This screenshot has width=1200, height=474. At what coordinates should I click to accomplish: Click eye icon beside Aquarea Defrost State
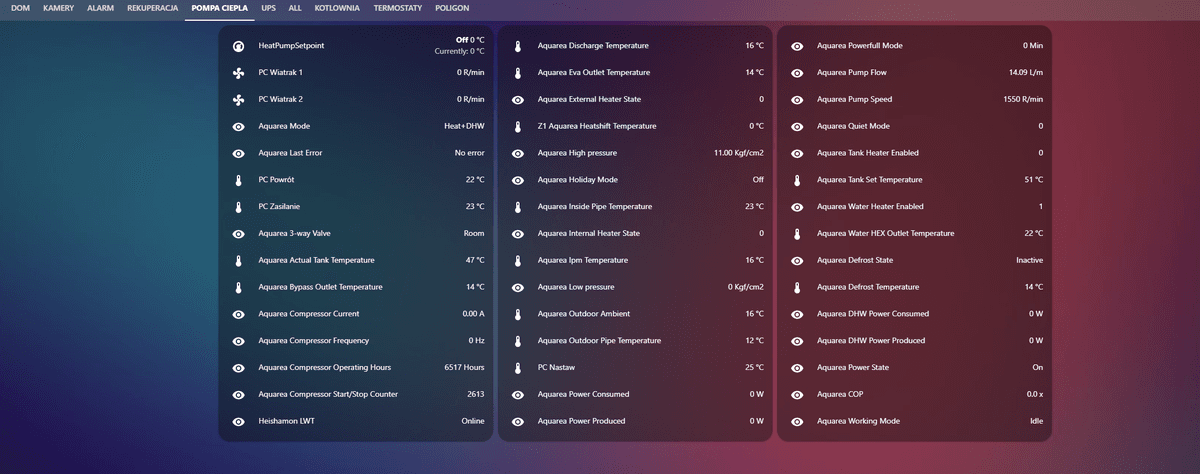797,260
